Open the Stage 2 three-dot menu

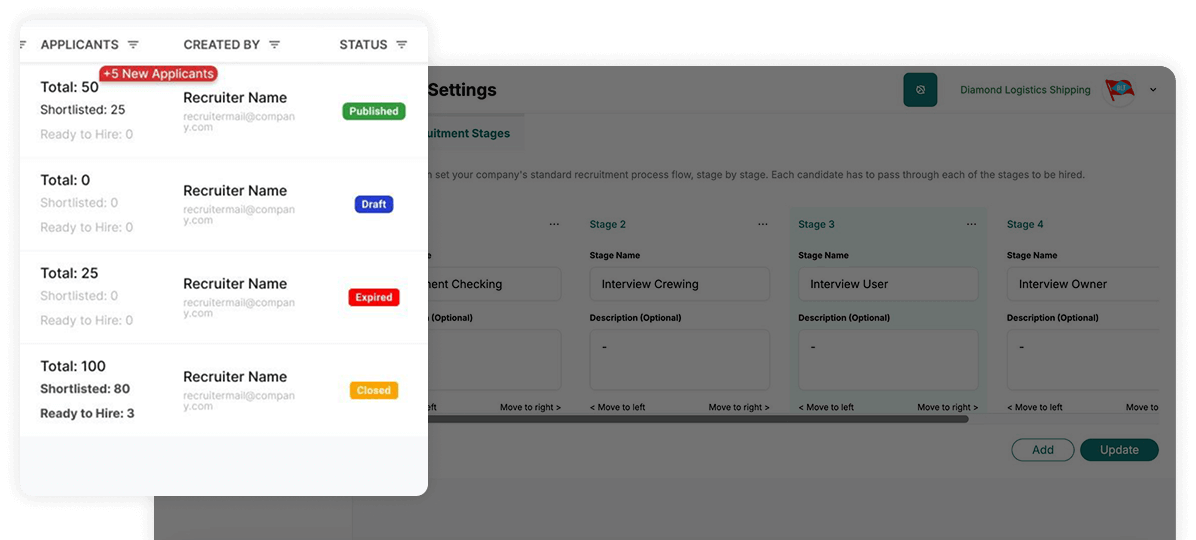(763, 225)
